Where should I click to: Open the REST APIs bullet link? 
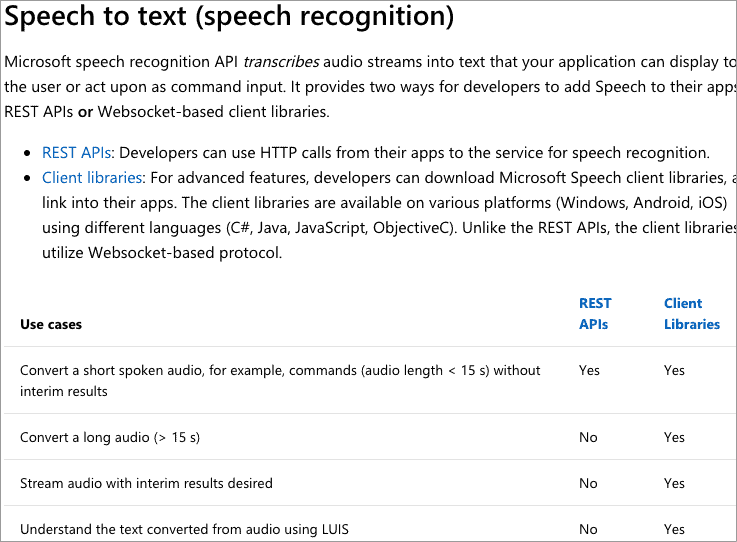coord(77,153)
